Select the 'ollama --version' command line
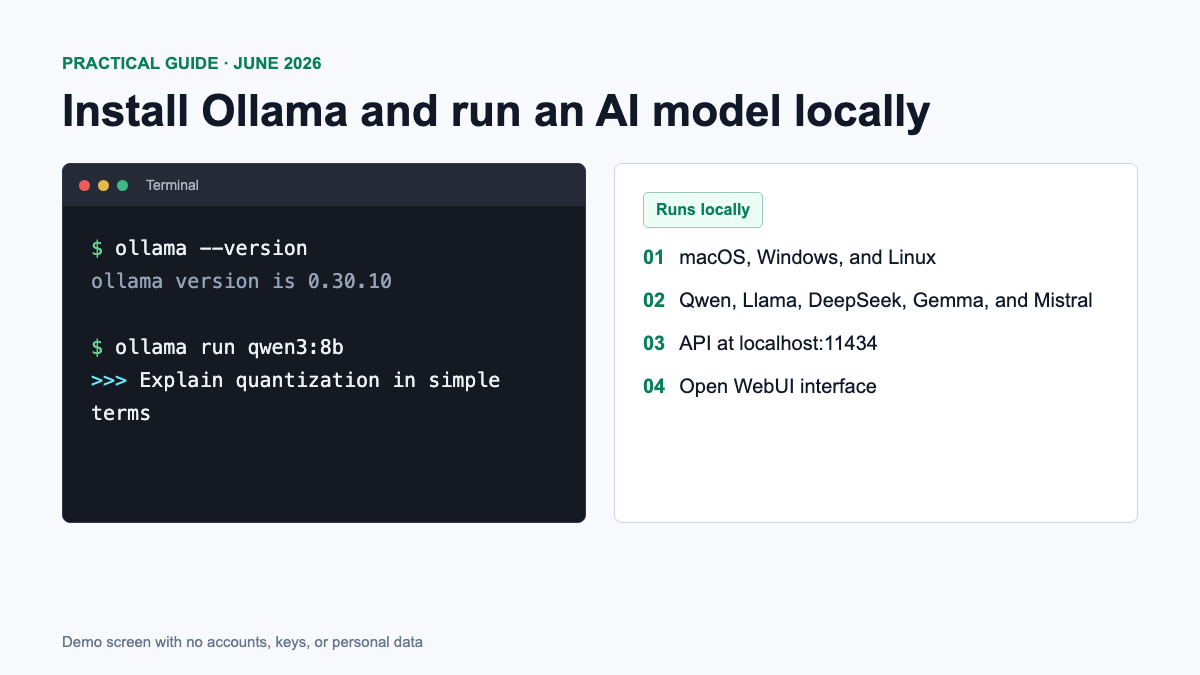 pos(199,248)
